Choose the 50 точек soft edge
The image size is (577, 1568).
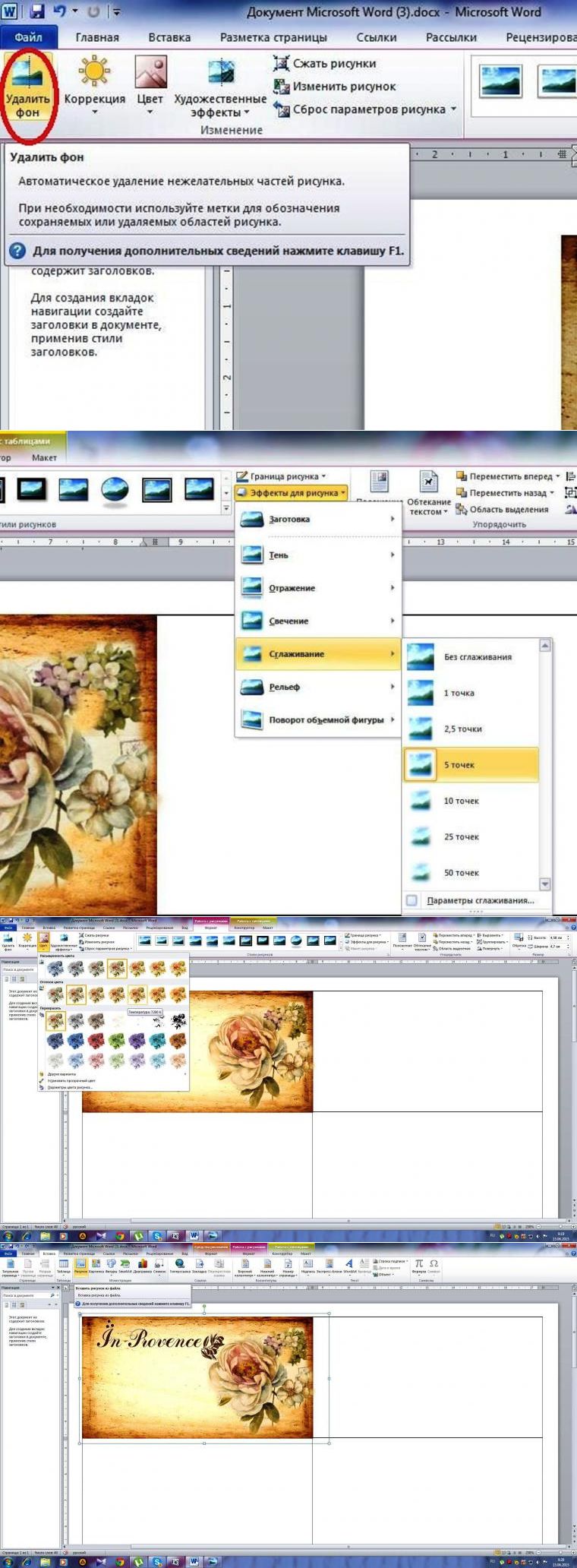point(470,873)
